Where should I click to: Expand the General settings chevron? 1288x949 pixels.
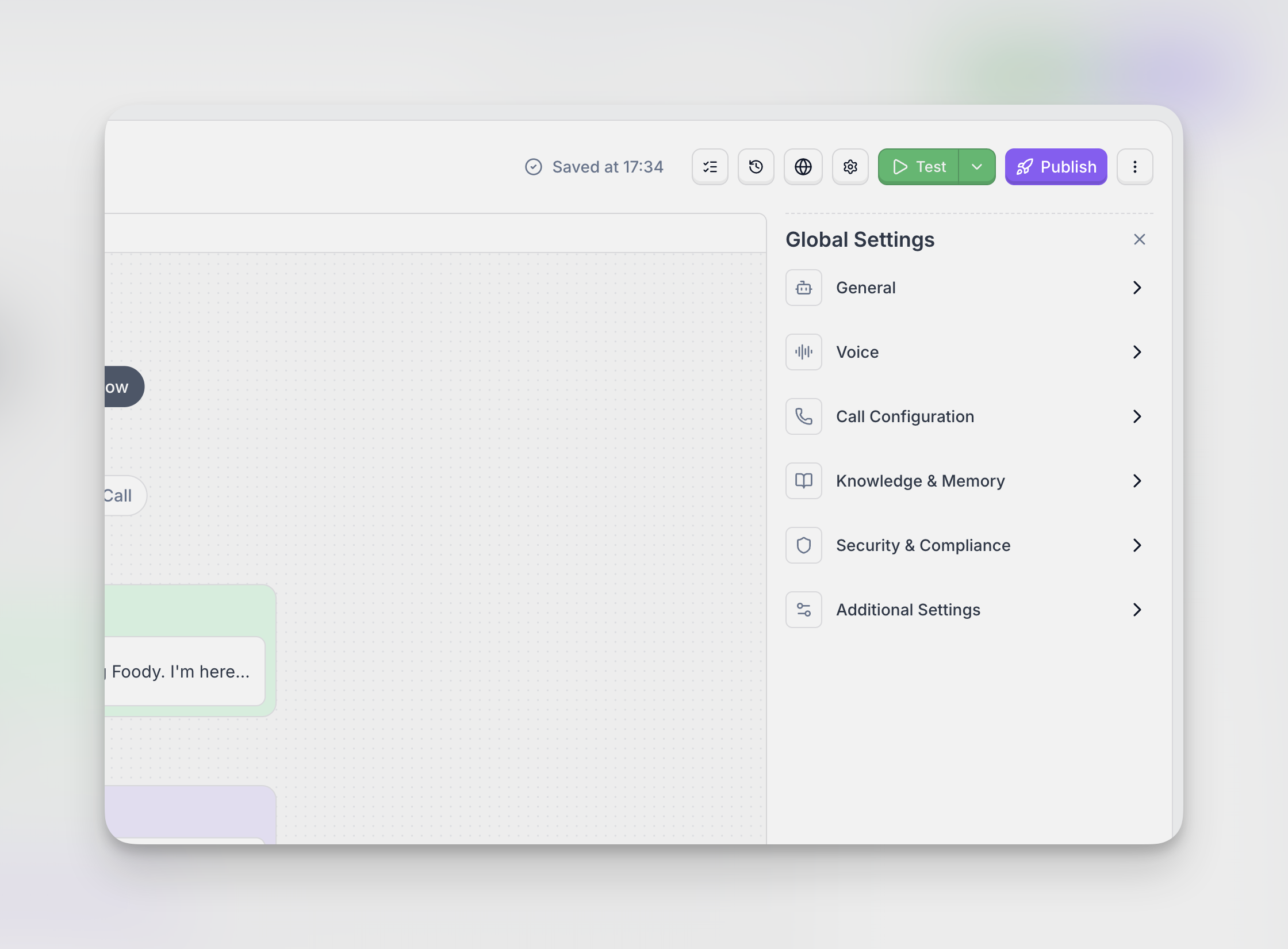[1137, 288]
